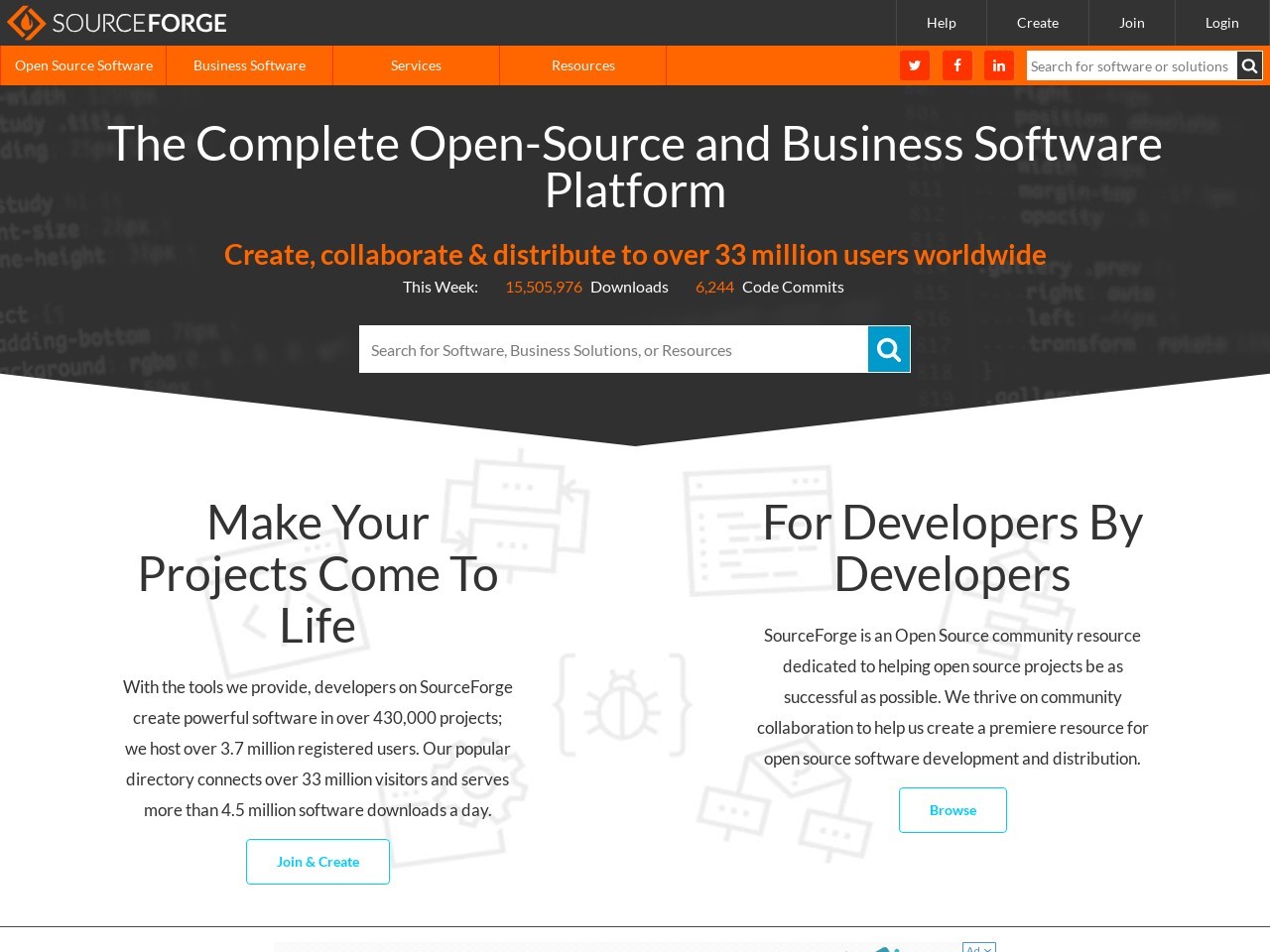Expand the Services menu
The width and height of the screenshot is (1270, 952).
click(x=416, y=65)
